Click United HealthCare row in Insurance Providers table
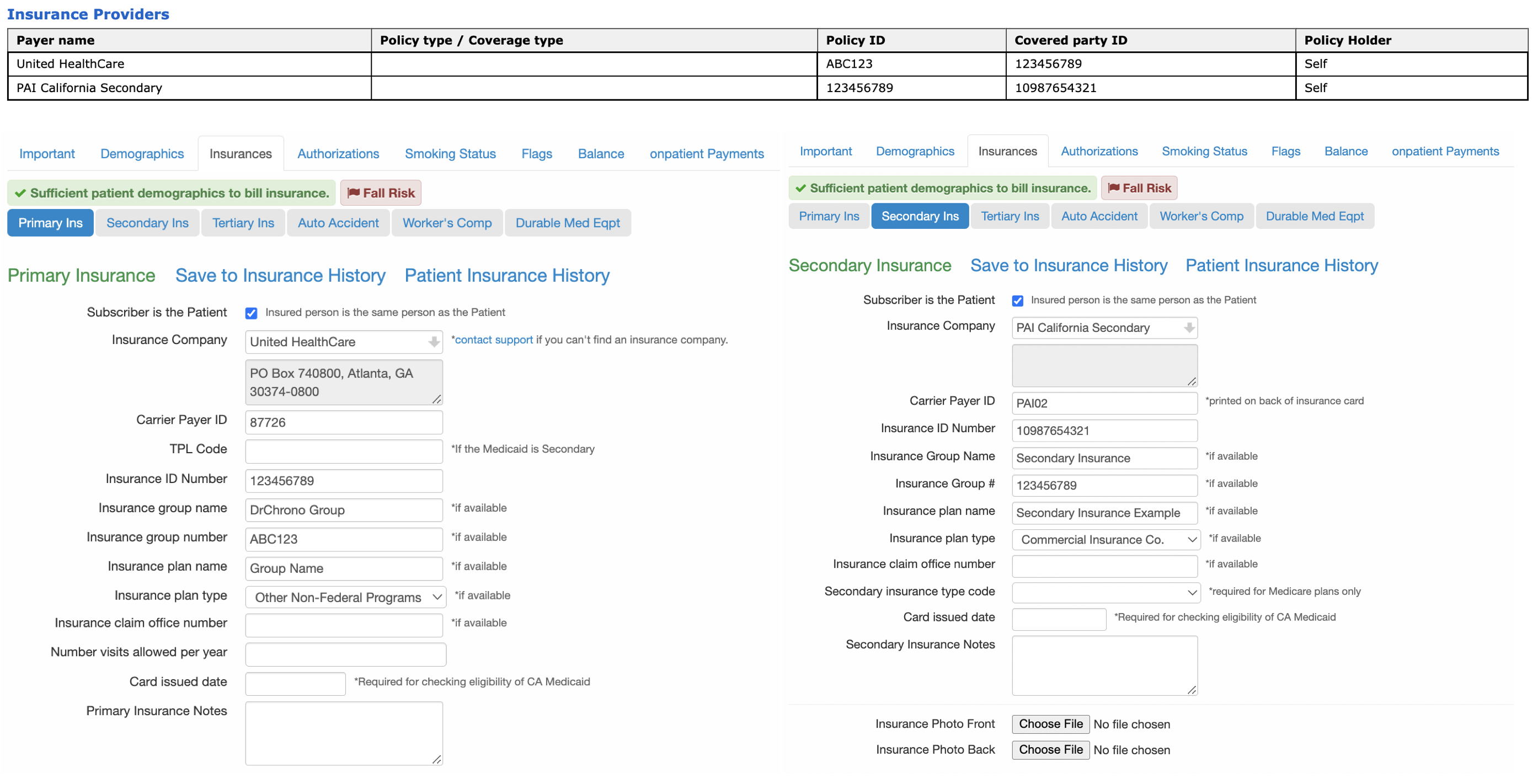This screenshot has height=784, width=1538. pos(768,64)
